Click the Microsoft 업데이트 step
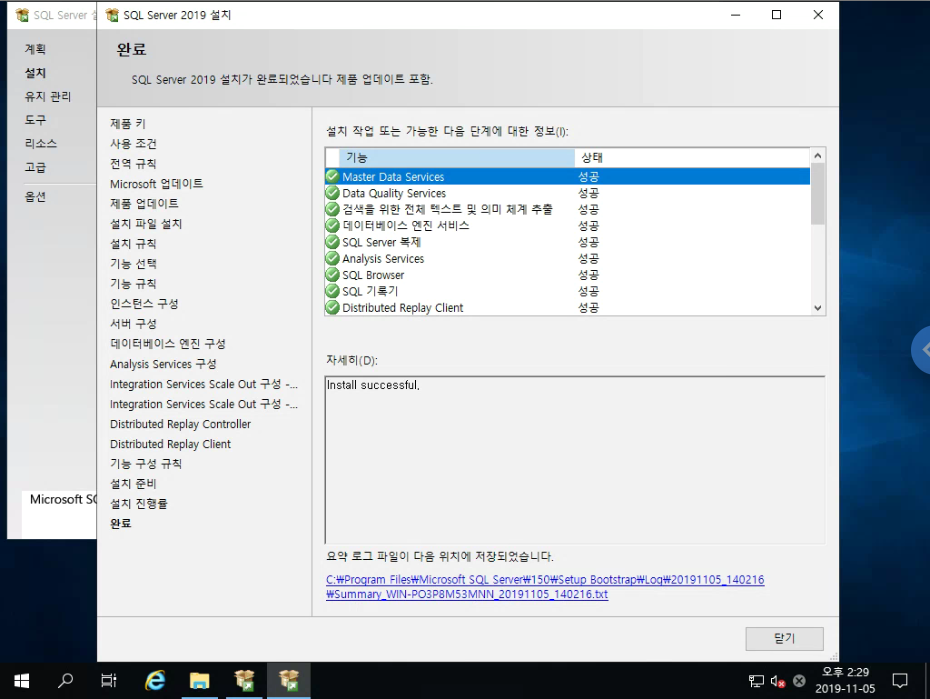Image resolution: width=930 pixels, height=699 pixels. point(157,183)
